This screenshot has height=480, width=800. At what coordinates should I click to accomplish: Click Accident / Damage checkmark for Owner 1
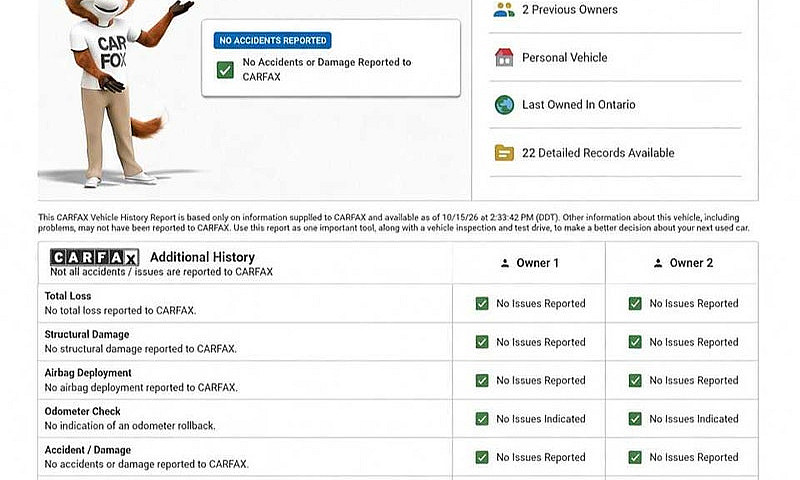coord(482,457)
